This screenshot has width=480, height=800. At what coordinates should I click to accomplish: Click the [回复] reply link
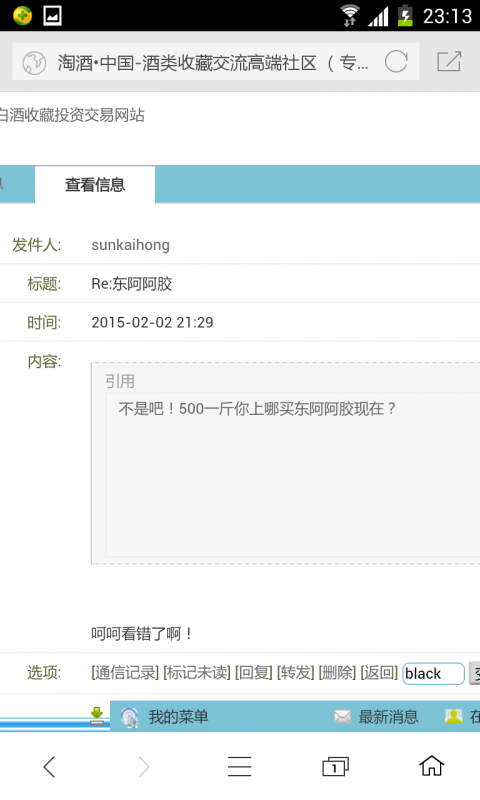pyautogui.click(x=254, y=672)
